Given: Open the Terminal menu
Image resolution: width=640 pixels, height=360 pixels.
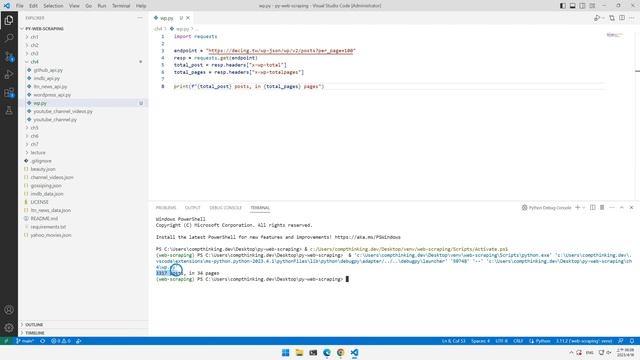Looking at the screenshot, I should point(121,6).
